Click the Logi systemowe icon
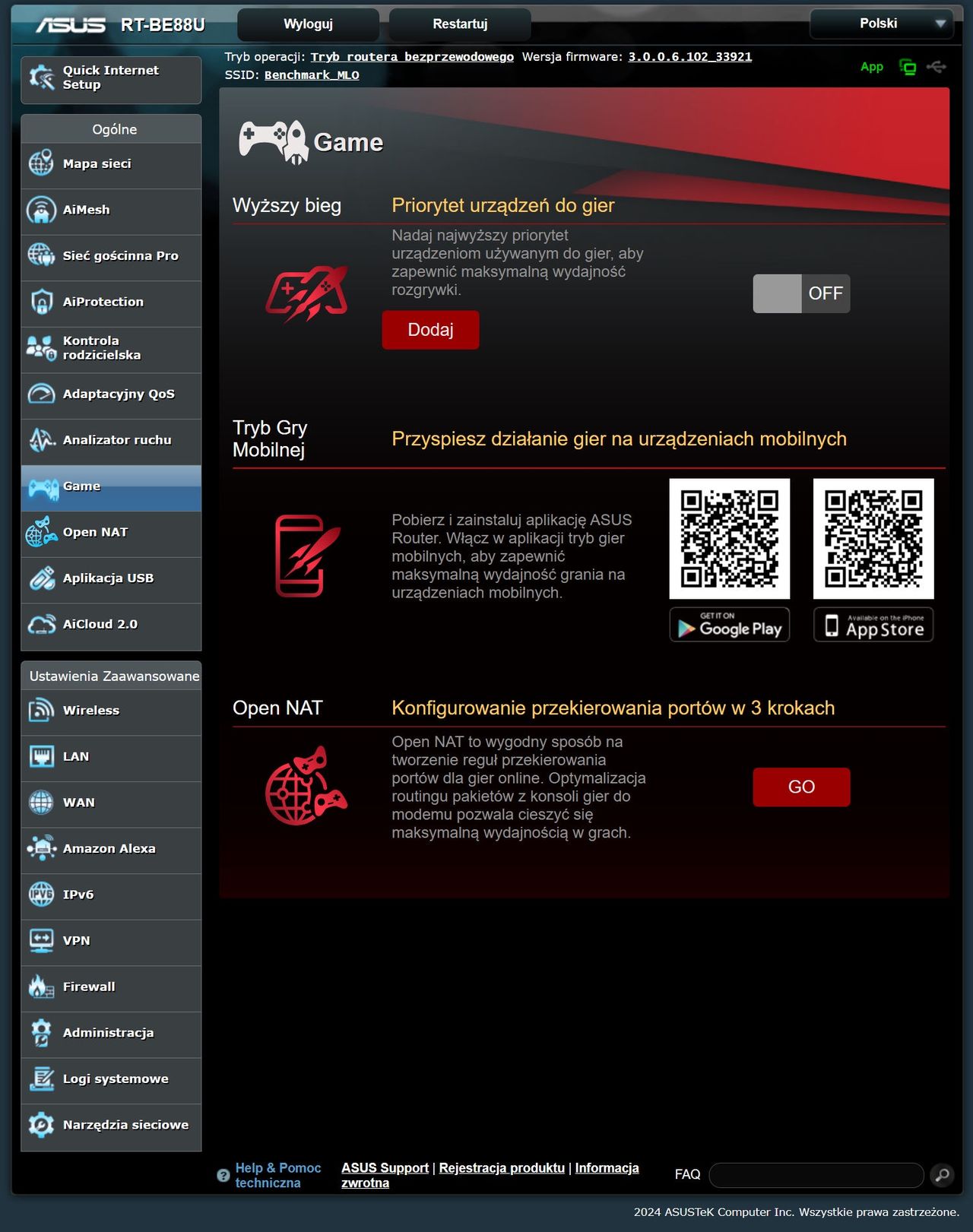 tap(41, 1079)
